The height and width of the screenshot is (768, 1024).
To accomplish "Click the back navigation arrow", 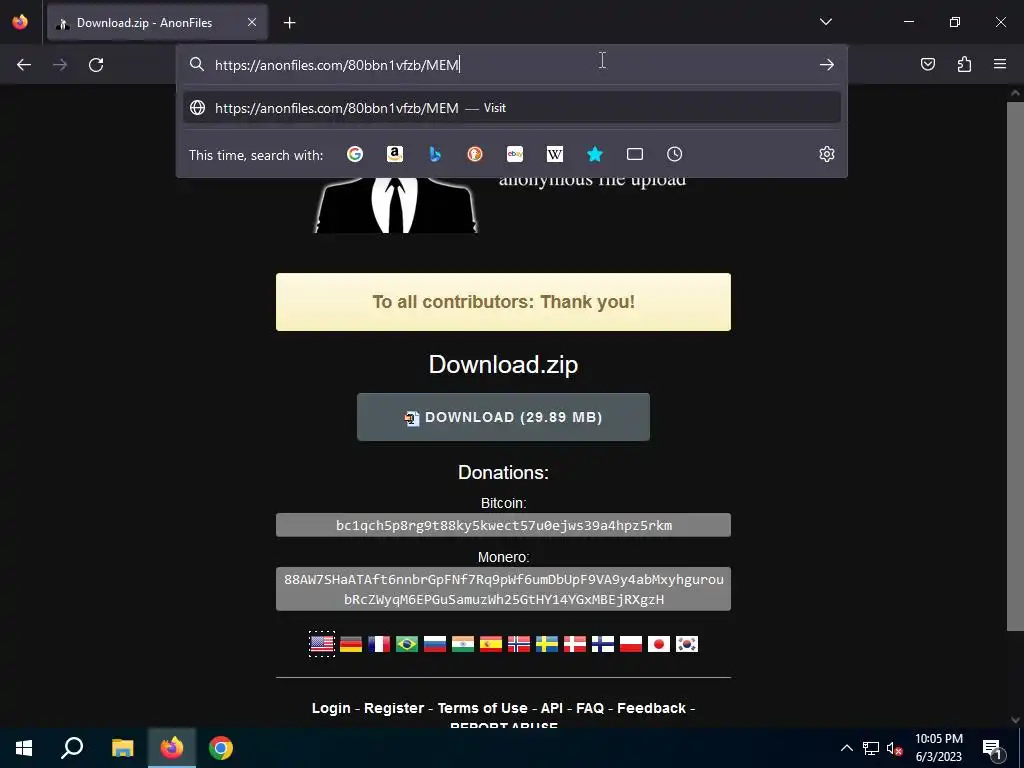I will coord(24,65).
